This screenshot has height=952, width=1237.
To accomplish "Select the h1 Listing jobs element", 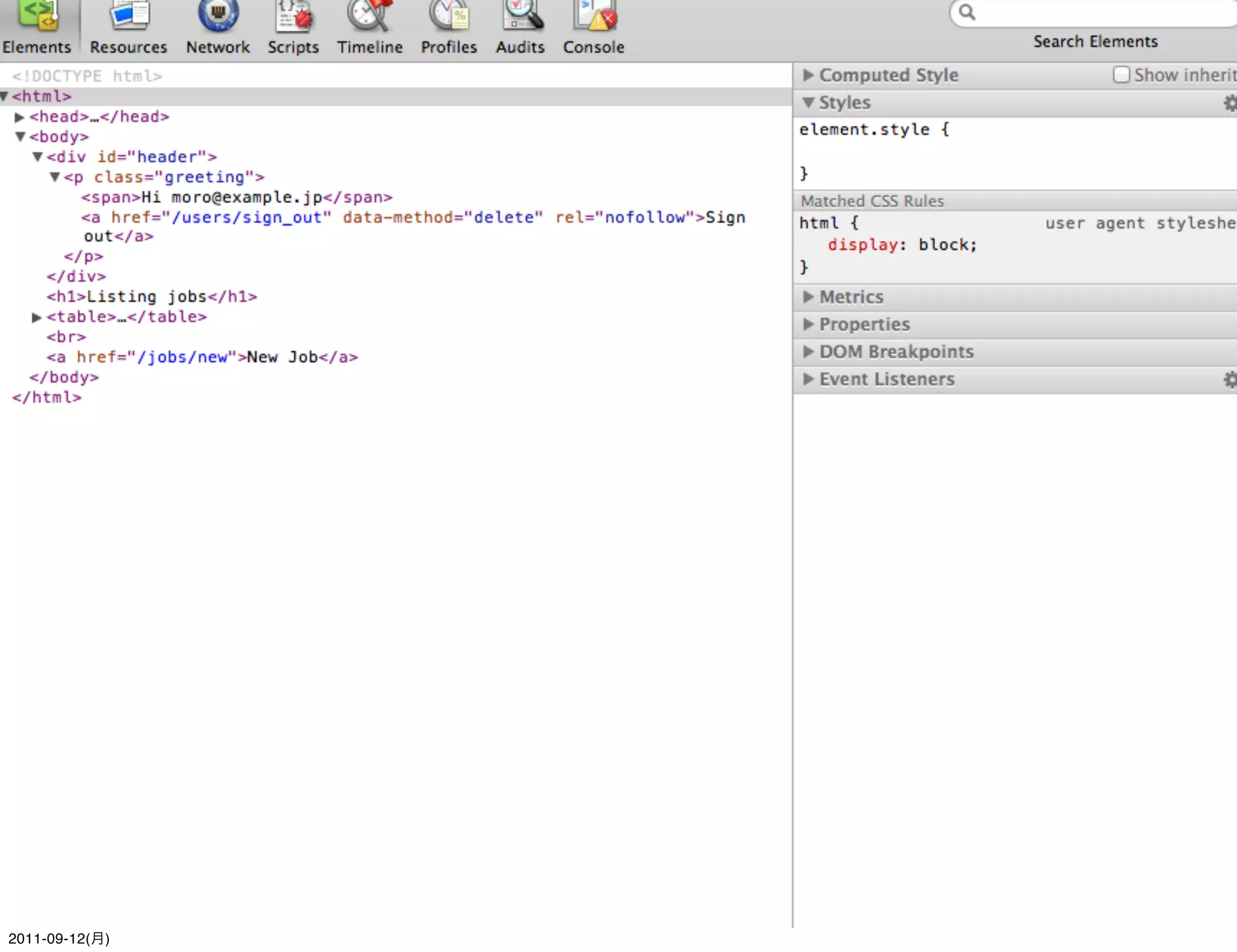I will click(152, 297).
